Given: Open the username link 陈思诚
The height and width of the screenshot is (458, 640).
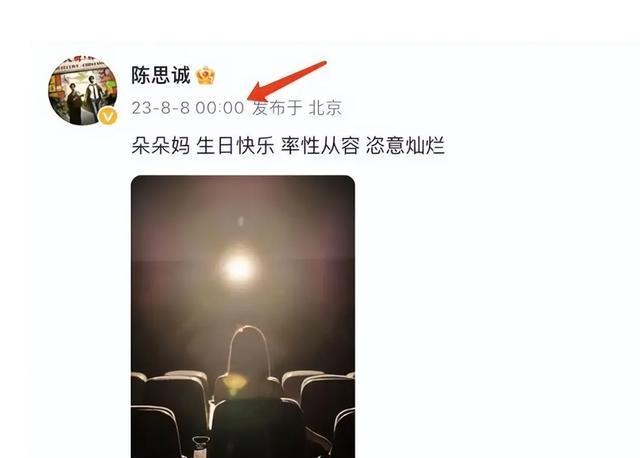Looking at the screenshot, I should pyautogui.click(x=161, y=76).
